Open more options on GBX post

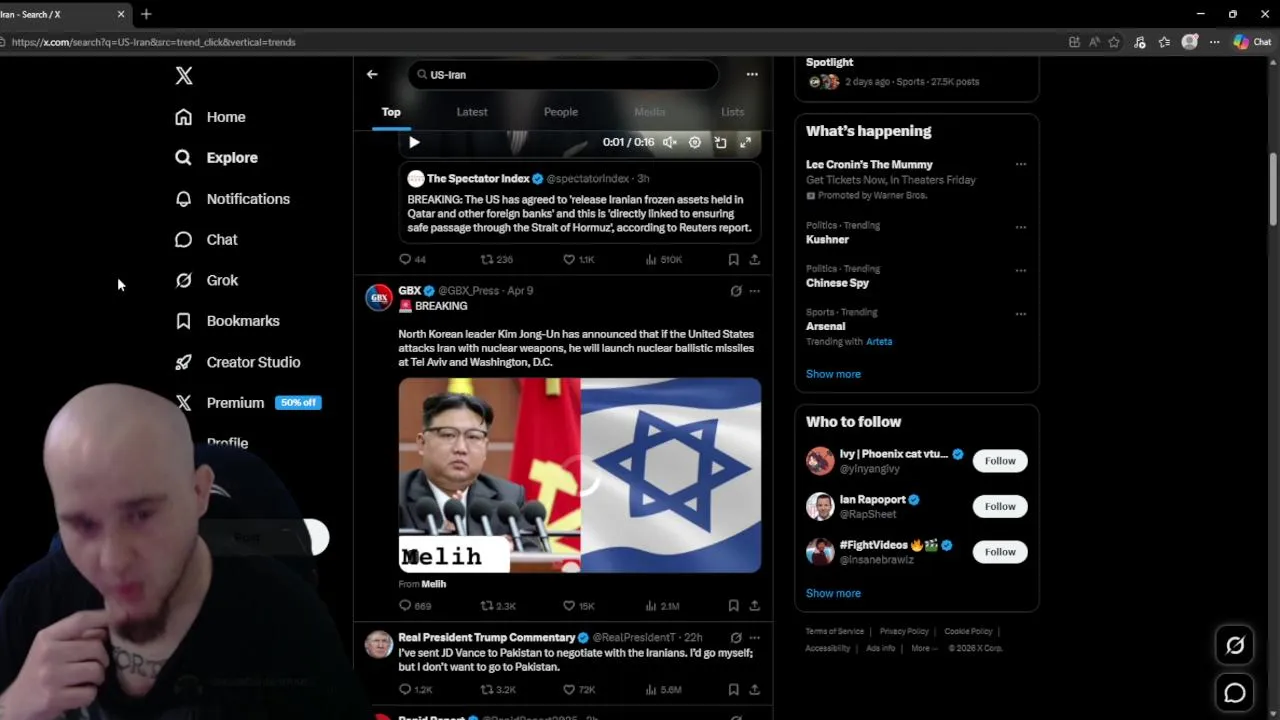(x=754, y=291)
